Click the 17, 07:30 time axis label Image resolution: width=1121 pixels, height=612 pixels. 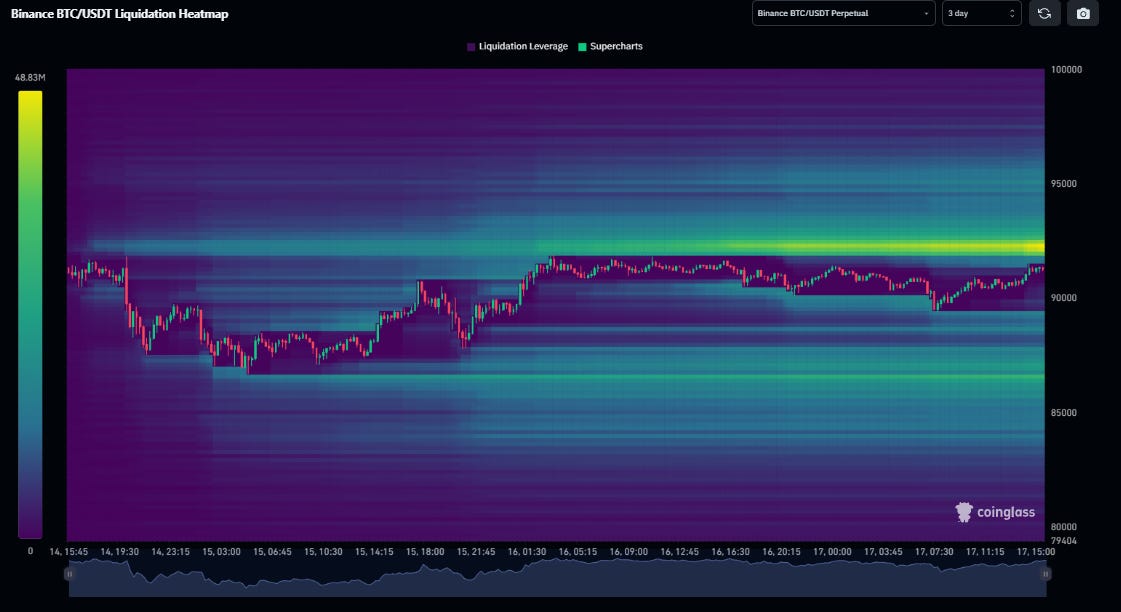(934, 552)
